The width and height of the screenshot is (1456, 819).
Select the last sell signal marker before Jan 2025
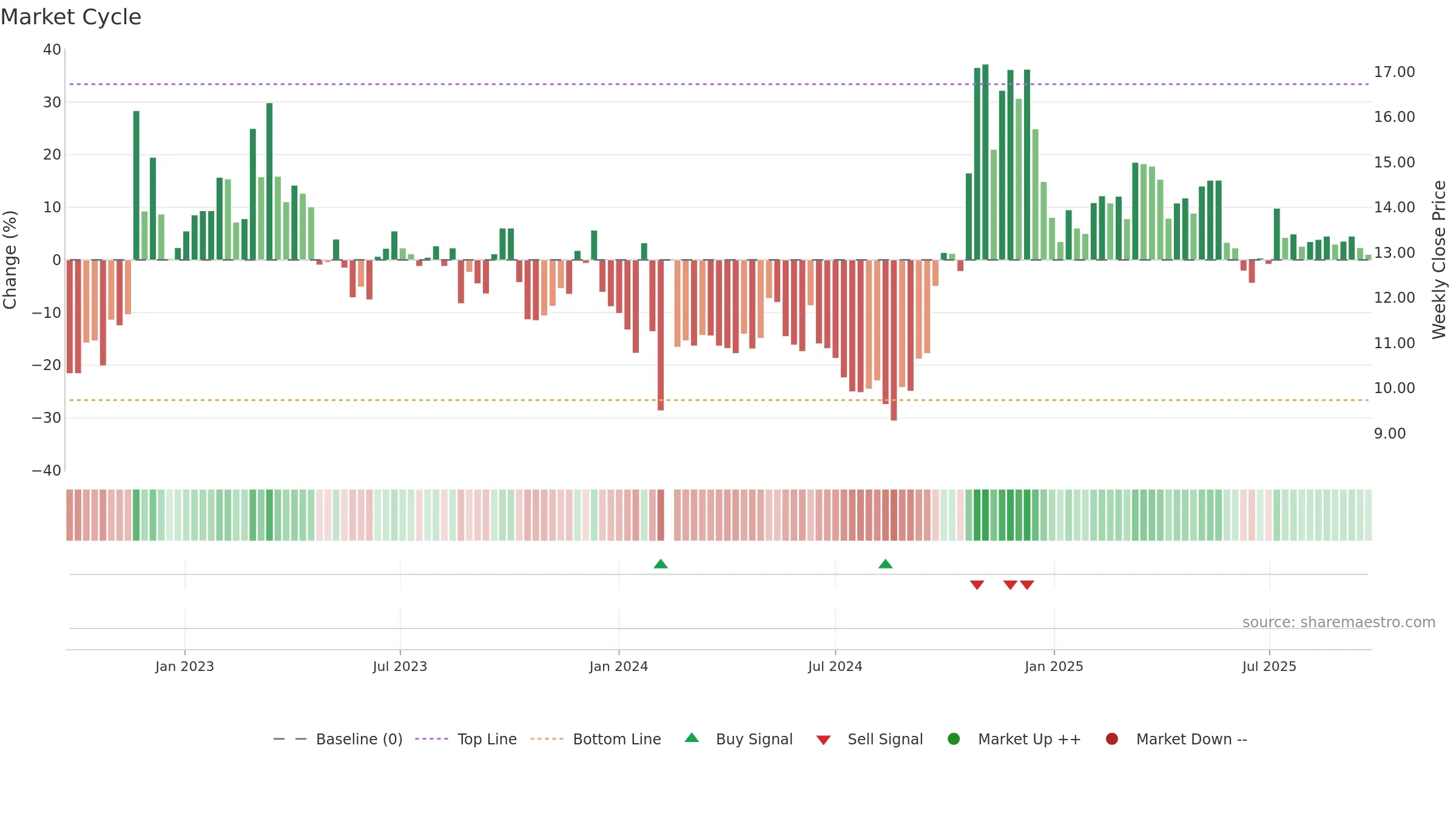(1026, 585)
